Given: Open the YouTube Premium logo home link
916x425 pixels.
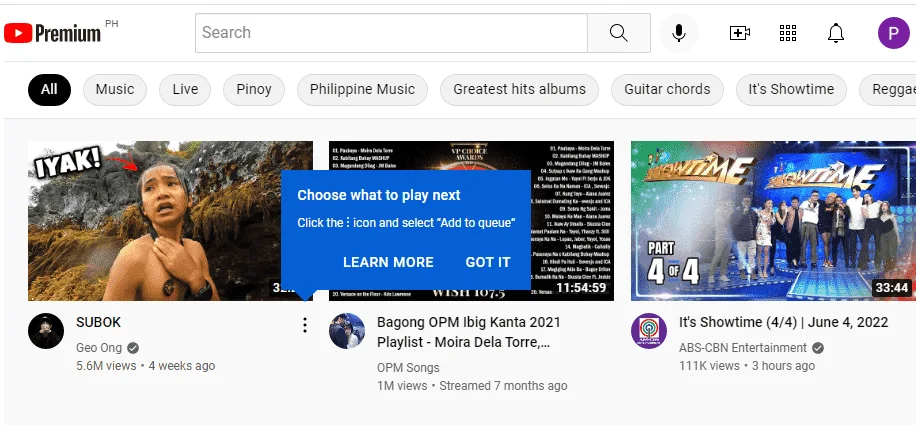Looking at the screenshot, I should 52,33.
